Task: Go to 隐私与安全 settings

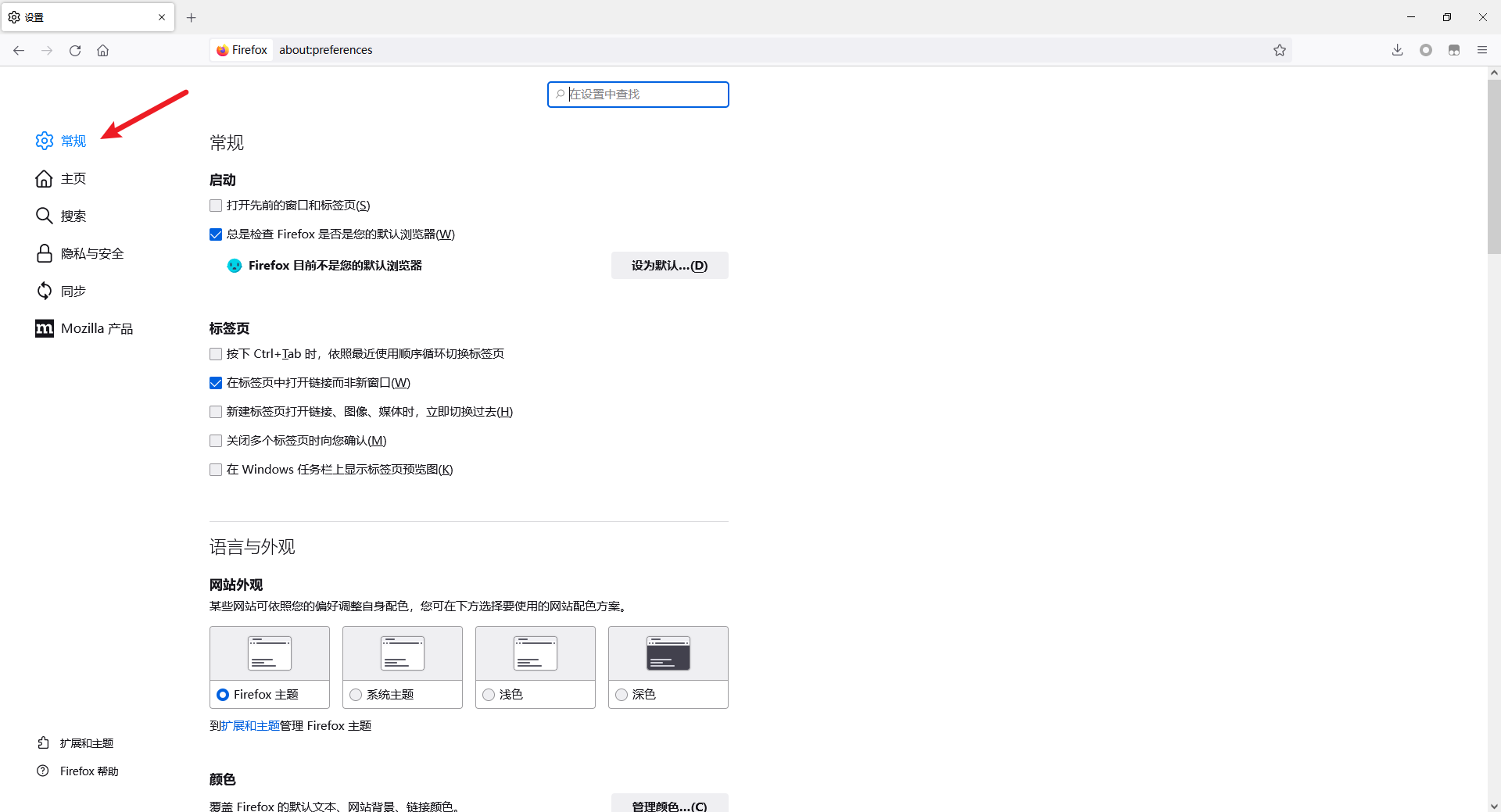Action: click(x=80, y=253)
